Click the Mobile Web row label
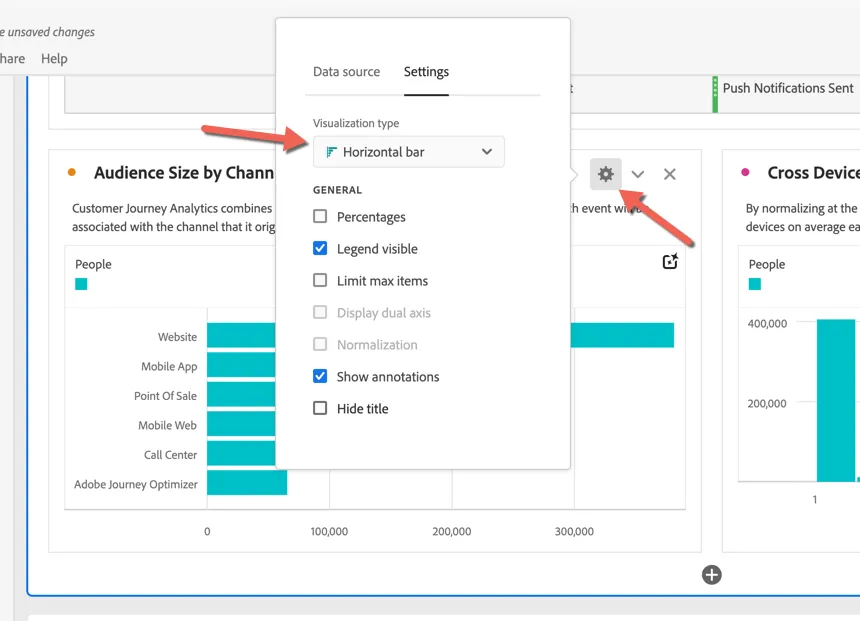Image resolution: width=860 pixels, height=621 pixels. (167, 425)
